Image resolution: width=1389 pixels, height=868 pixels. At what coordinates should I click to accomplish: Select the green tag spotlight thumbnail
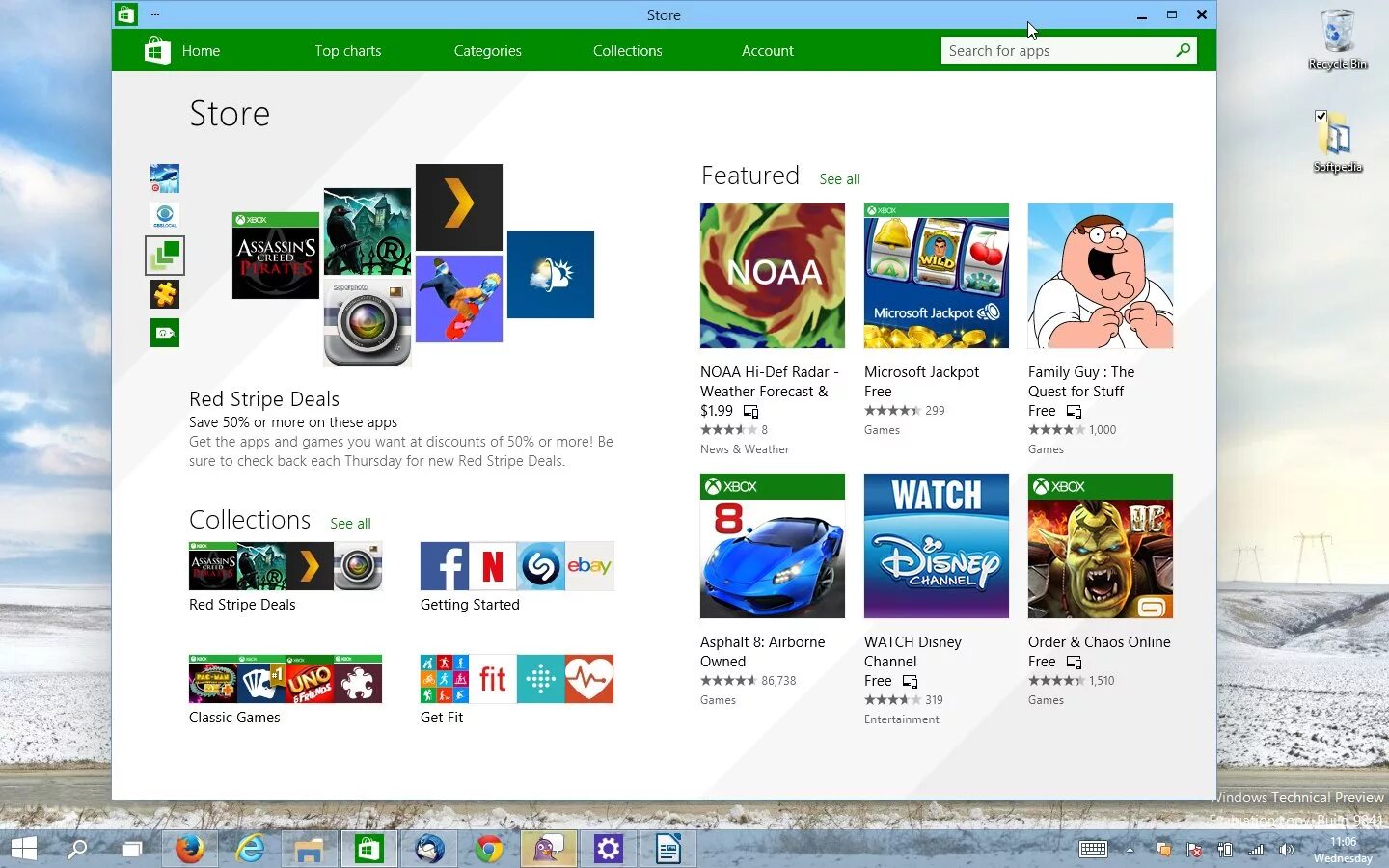click(x=165, y=333)
